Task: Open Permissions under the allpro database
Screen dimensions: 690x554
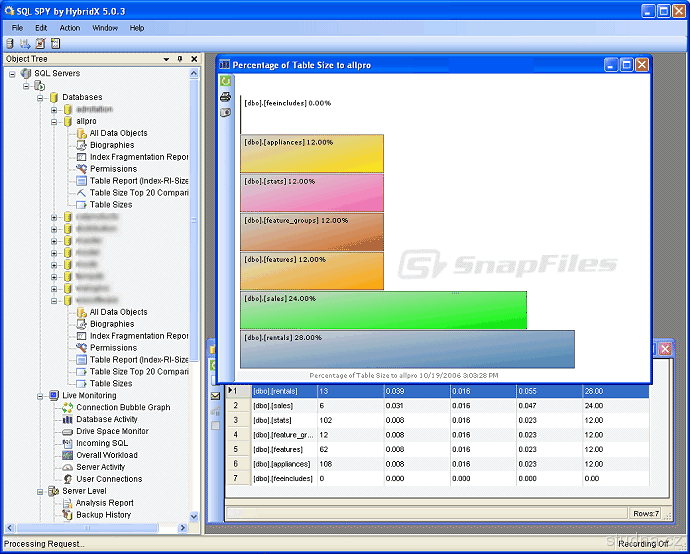Action: click(x=113, y=169)
